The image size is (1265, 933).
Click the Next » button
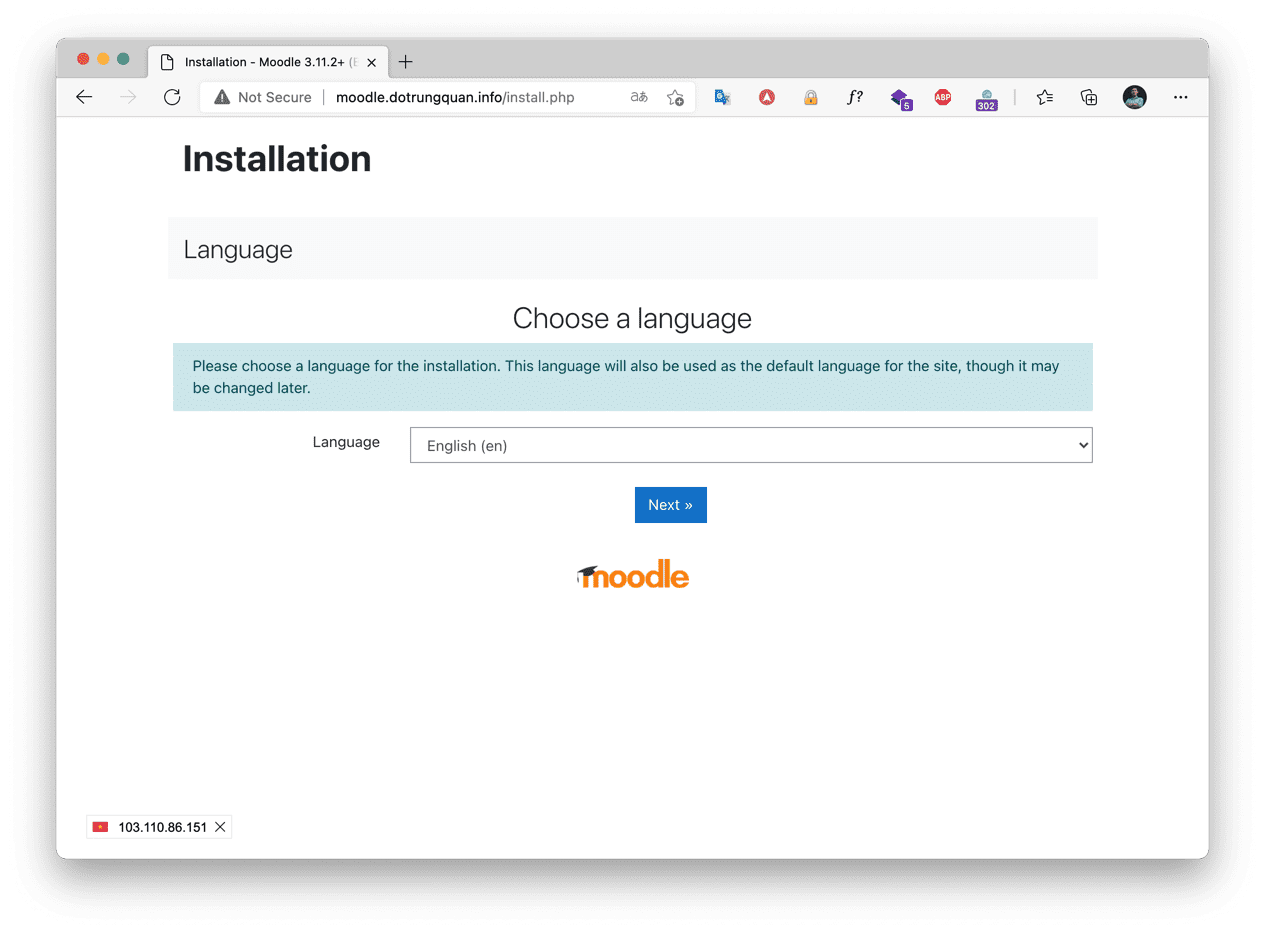point(670,505)
